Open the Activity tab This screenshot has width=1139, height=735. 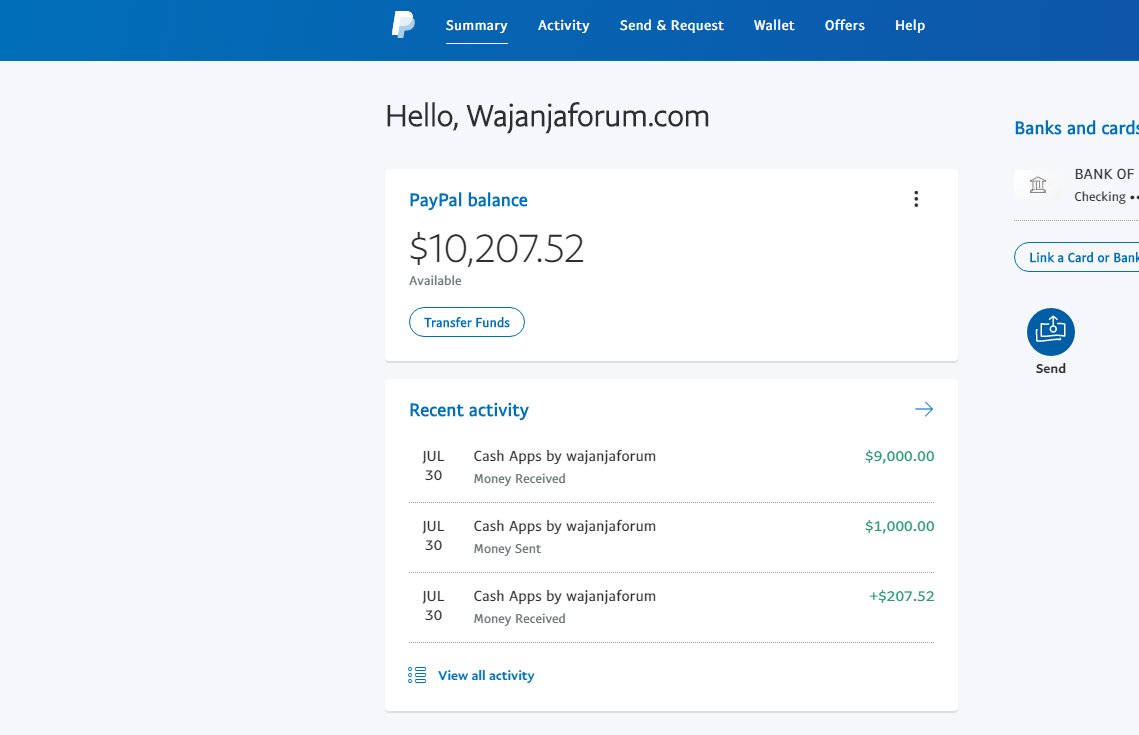(564, 25)
